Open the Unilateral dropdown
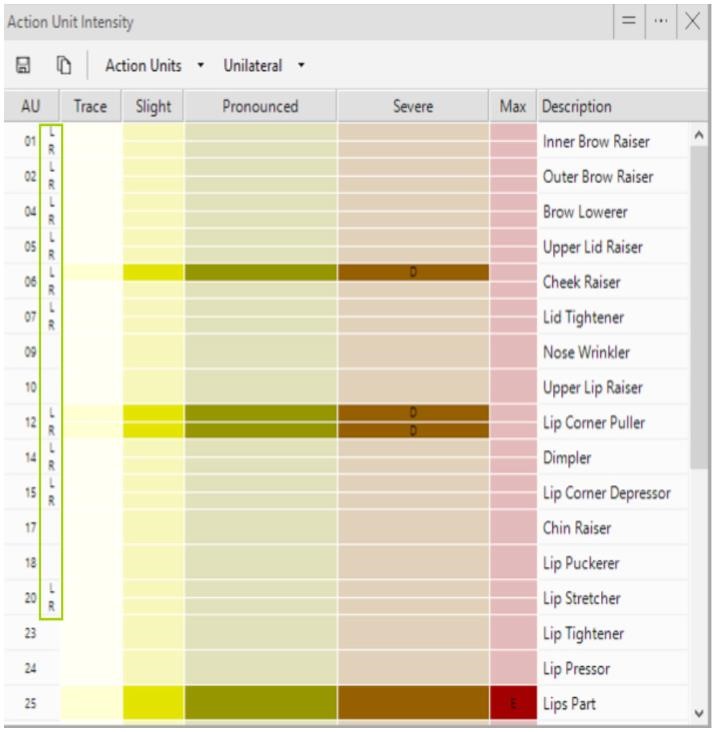The image size is (715, 732). (262, 66)
